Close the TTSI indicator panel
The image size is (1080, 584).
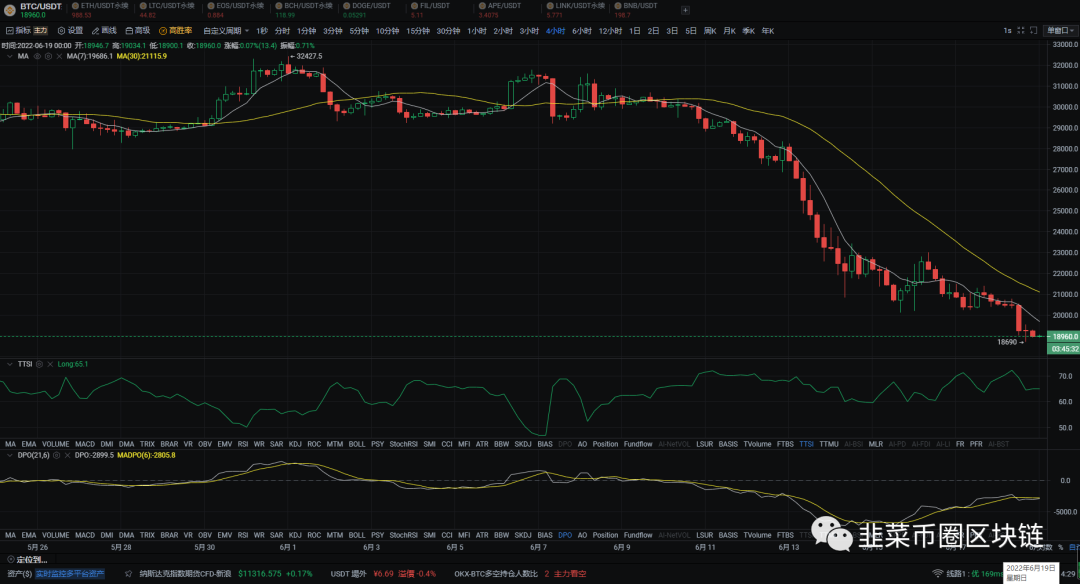(x=50, y=364)
